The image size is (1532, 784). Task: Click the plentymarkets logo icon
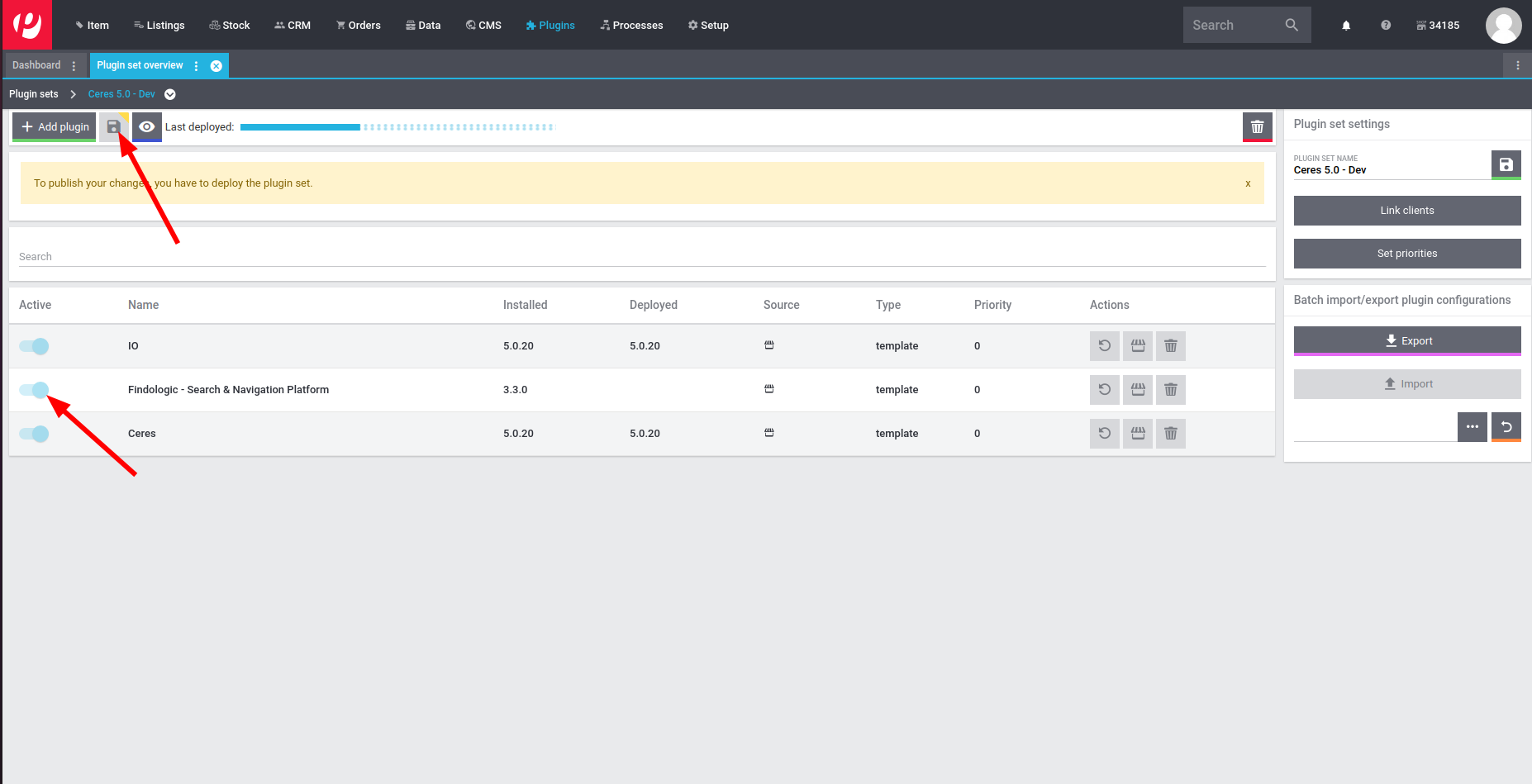click(x=26, y=25)
